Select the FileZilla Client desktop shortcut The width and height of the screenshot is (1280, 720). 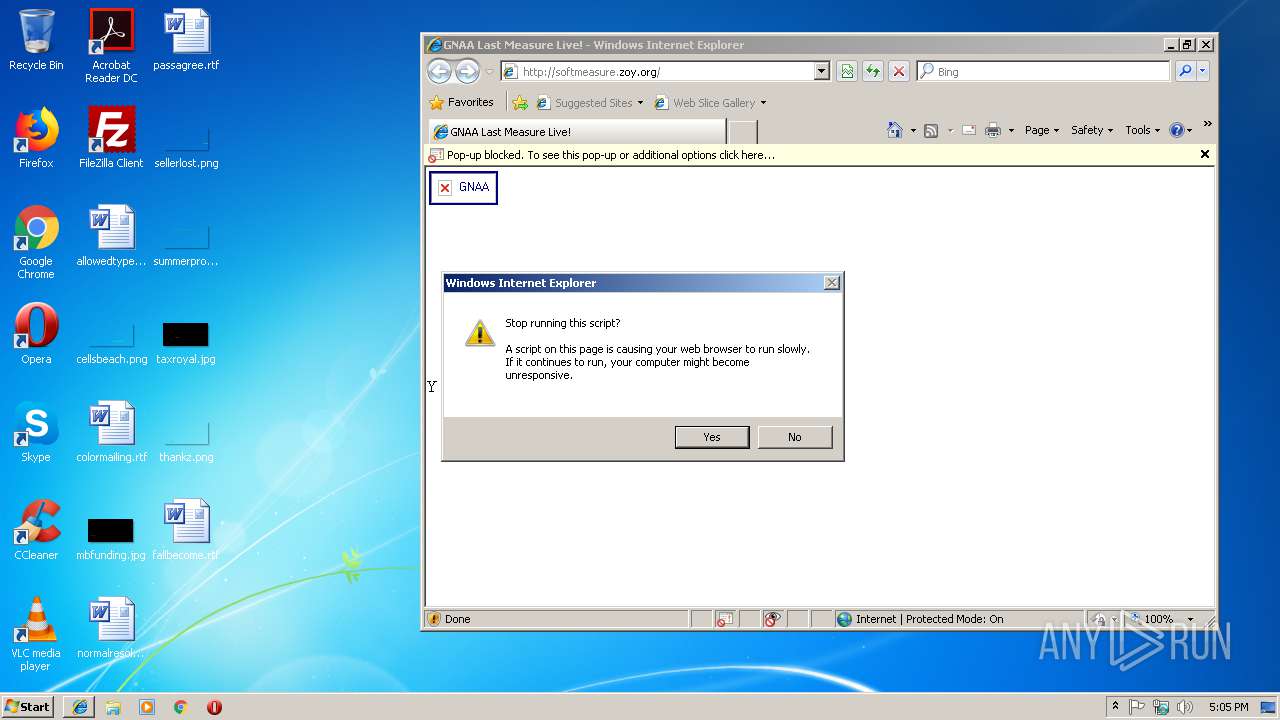[x=111, y=138]
